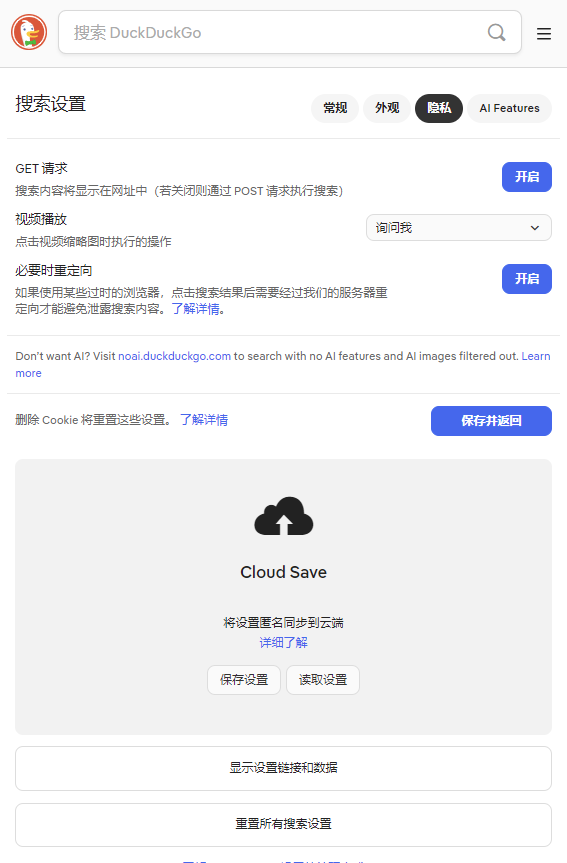Select the 隐私 tab
The width and height of the screenshot is (567, 863).
coord(439,108)
